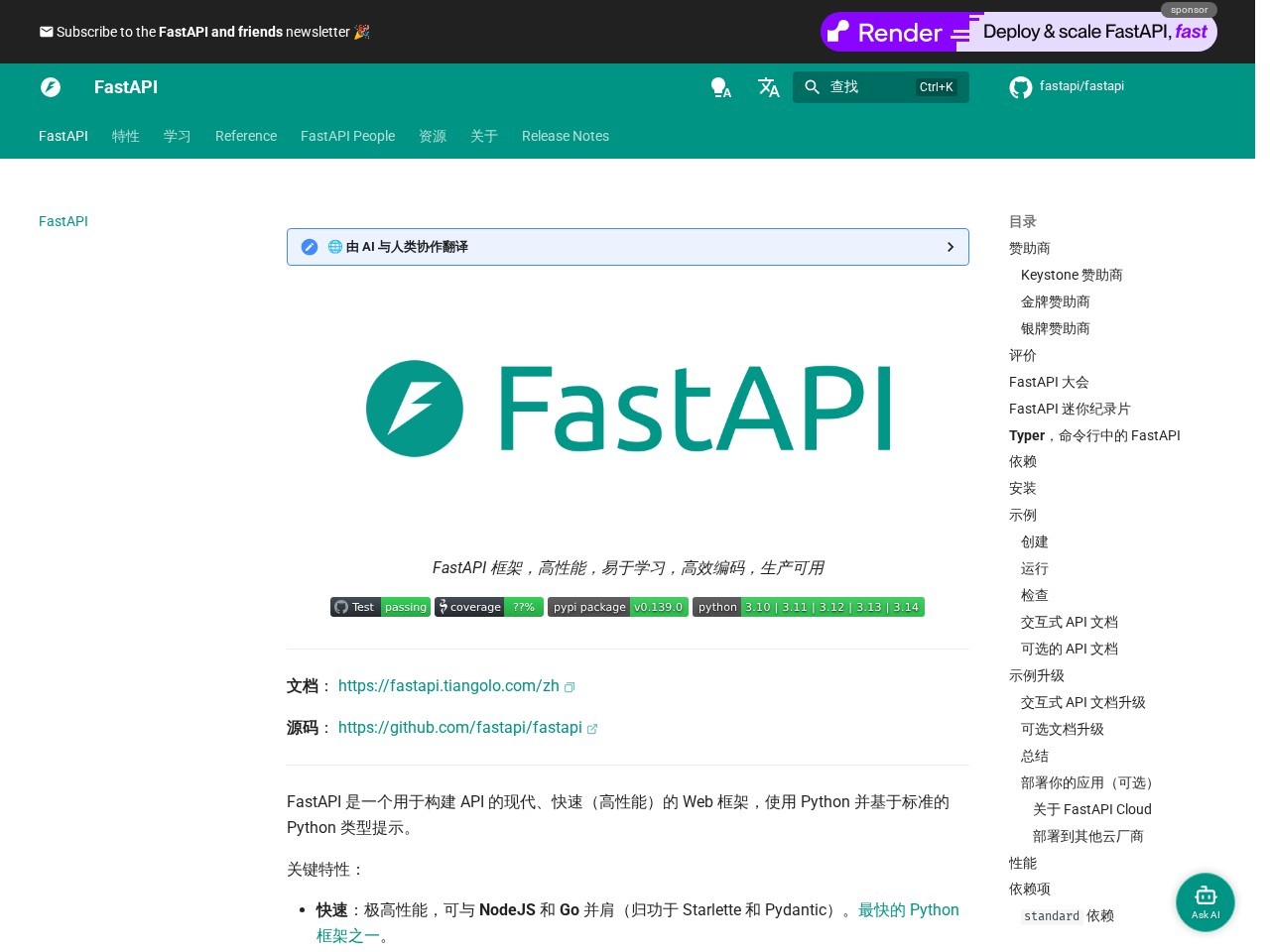
Task: Jump to 交互式 API 文档 section
Action: [1070, 622]
